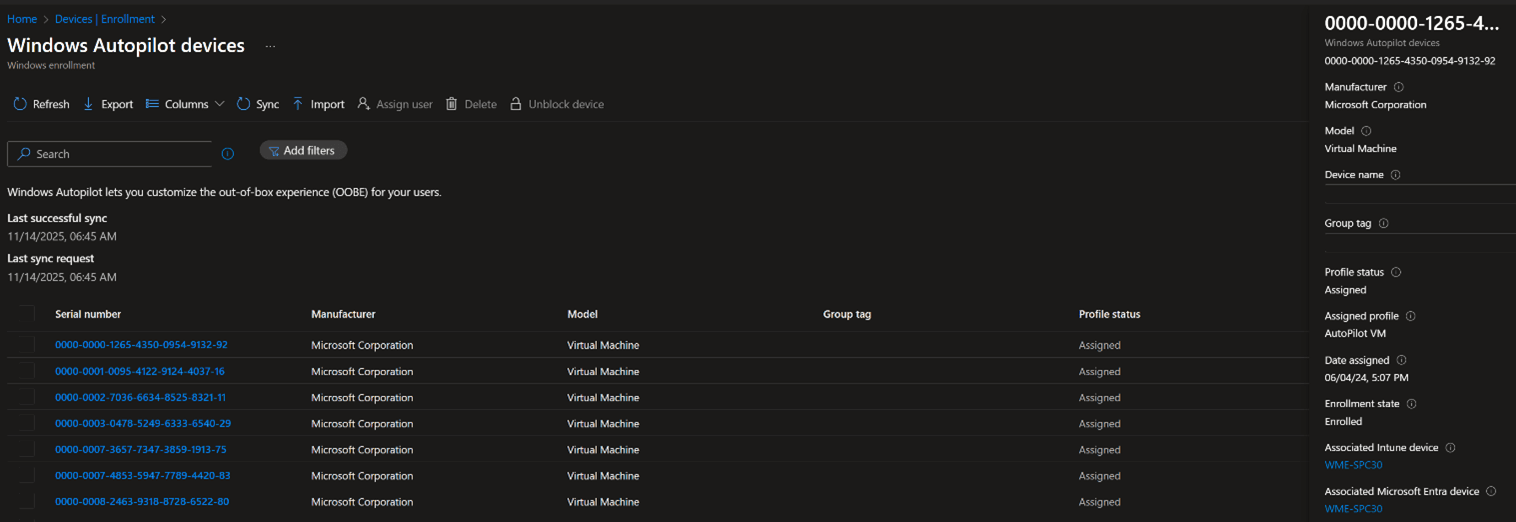Show info tooltip next to Manufacturer

coord(1398,87)
